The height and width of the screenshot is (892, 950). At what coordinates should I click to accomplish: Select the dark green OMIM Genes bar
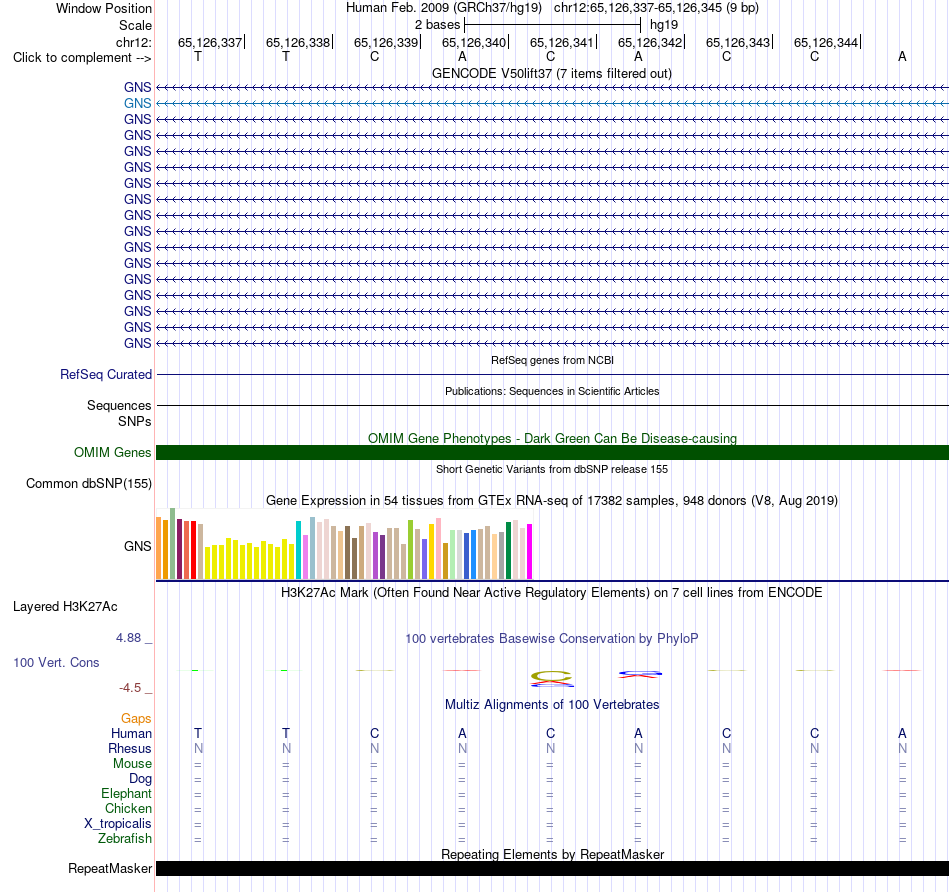pos(552,453)
